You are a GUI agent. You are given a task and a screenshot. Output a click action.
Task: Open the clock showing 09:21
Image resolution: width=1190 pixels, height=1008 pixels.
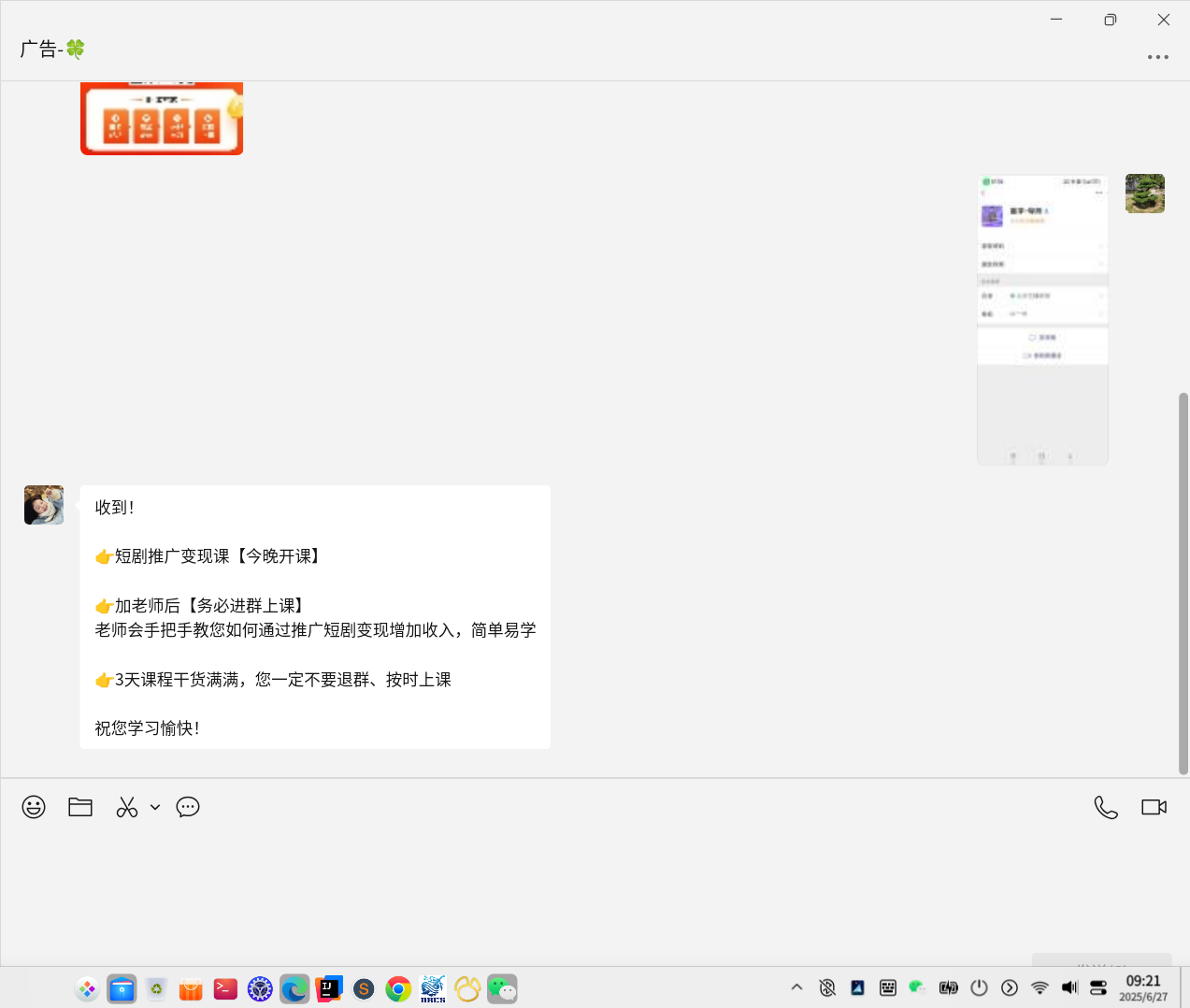click(x=1143, y=987)
